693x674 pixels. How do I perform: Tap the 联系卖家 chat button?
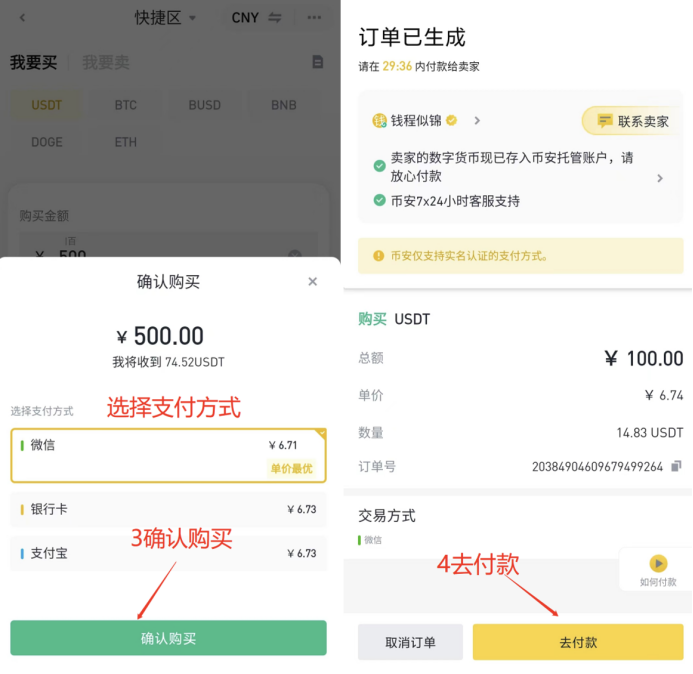[x=633, y=121]
